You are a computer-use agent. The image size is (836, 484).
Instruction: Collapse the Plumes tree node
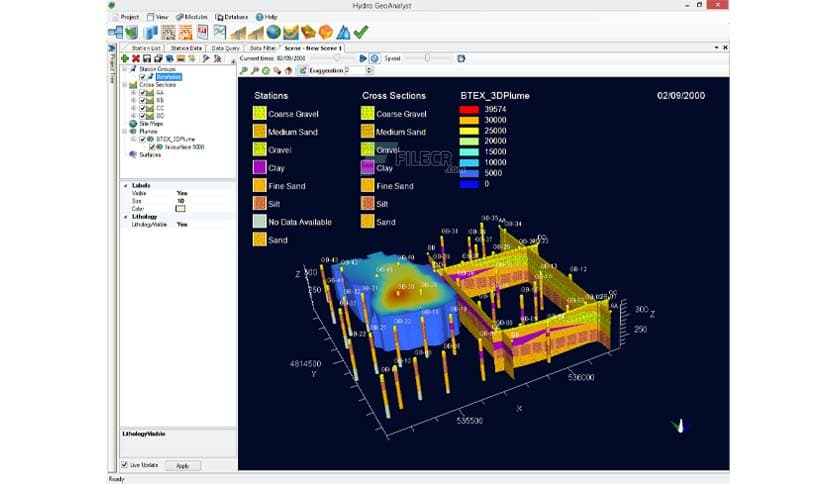(125, 131)
